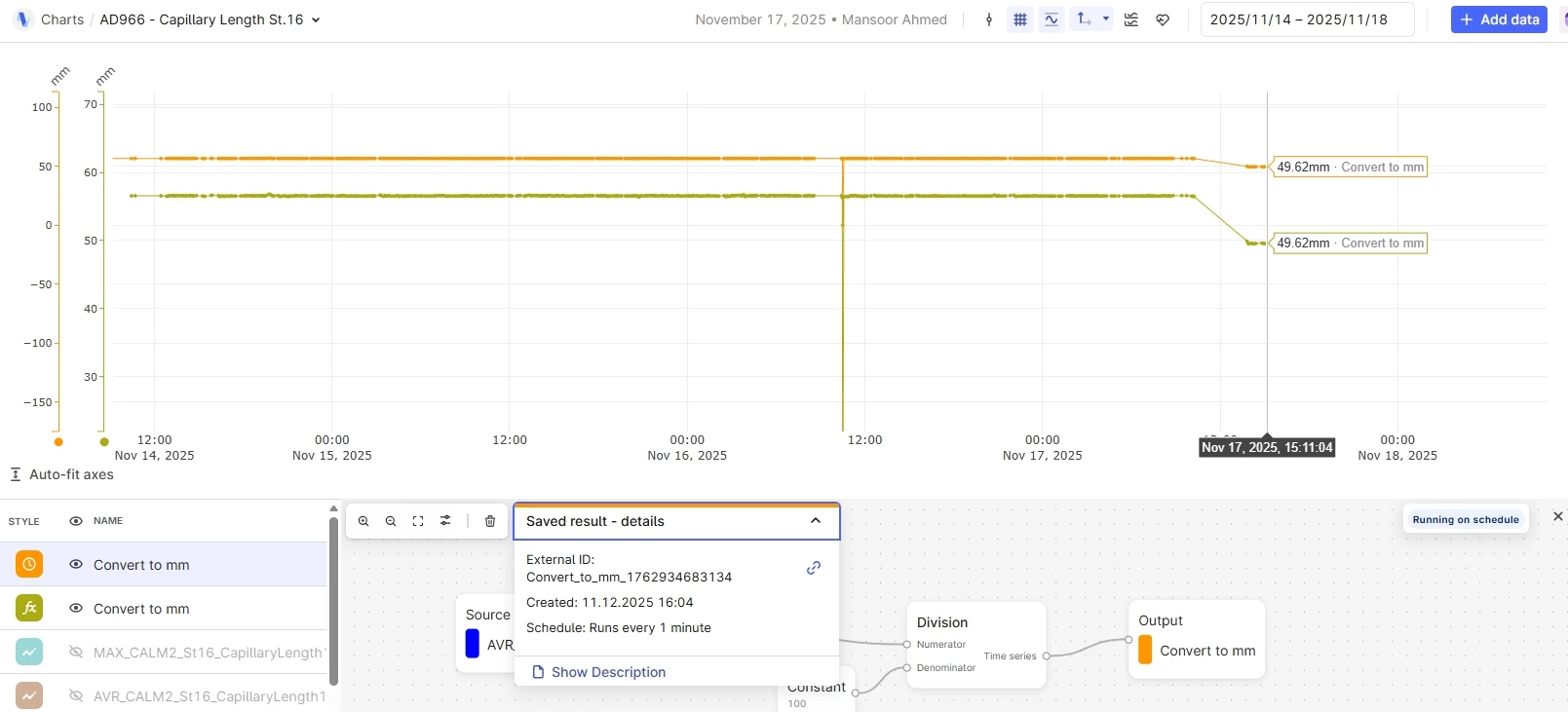Show the AVR_CALM2_St16_CapillaryLength1 series
Viewport: 1568px width, 712px height.
(76, 695)
